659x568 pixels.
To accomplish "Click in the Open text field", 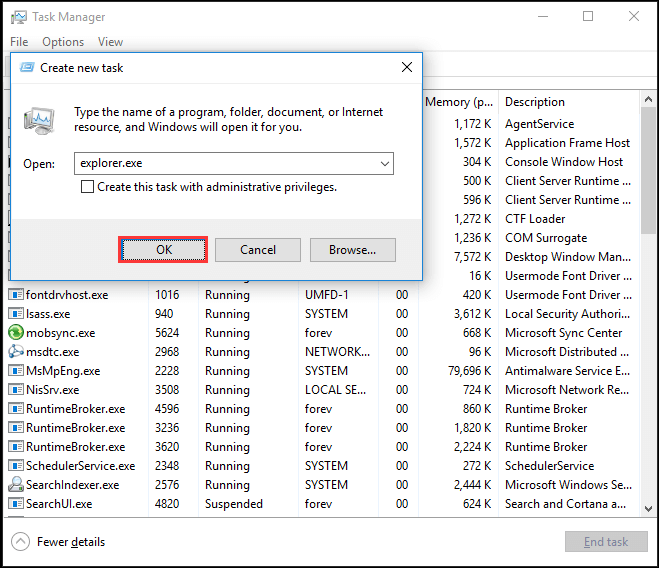I will point(225,163).
